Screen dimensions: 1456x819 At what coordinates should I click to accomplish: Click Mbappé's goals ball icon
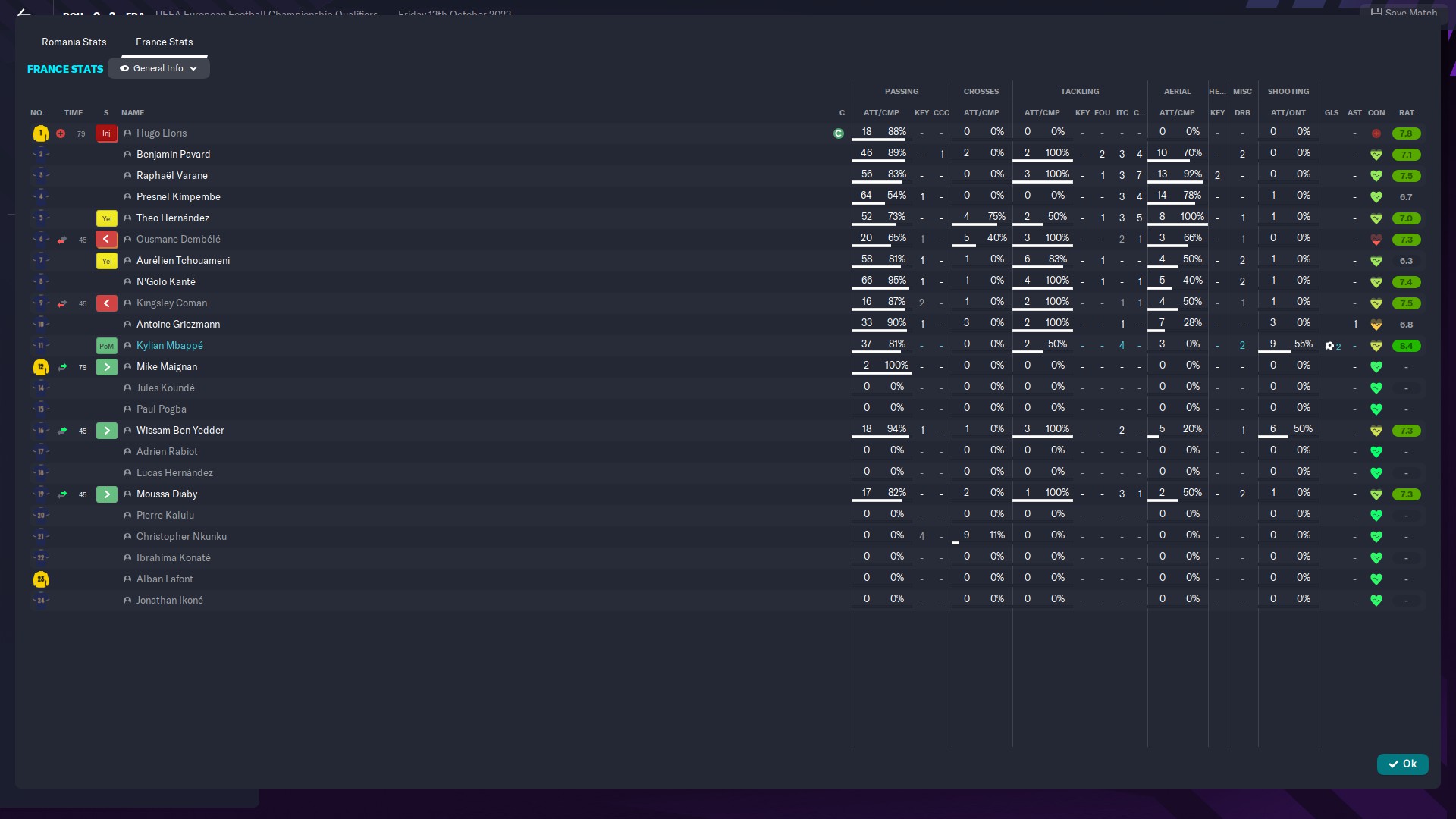click(x=1329, y=346)
